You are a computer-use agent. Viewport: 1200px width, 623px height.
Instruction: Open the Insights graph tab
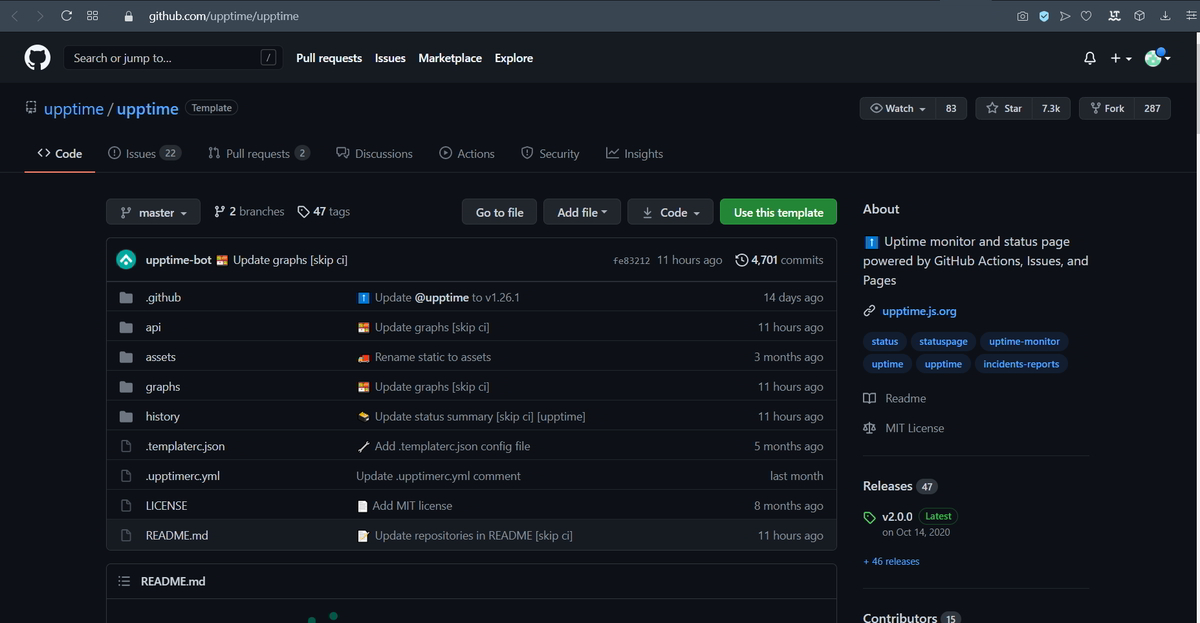click(x=636, y=153)
